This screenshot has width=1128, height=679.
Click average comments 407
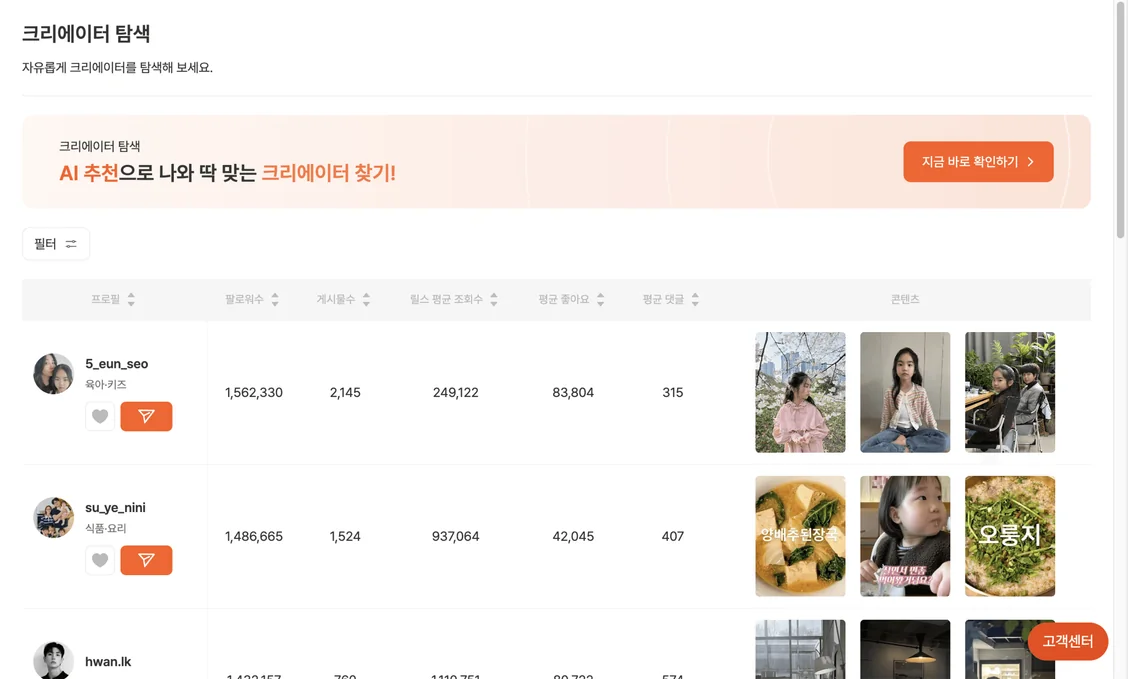tap(673, 537)
